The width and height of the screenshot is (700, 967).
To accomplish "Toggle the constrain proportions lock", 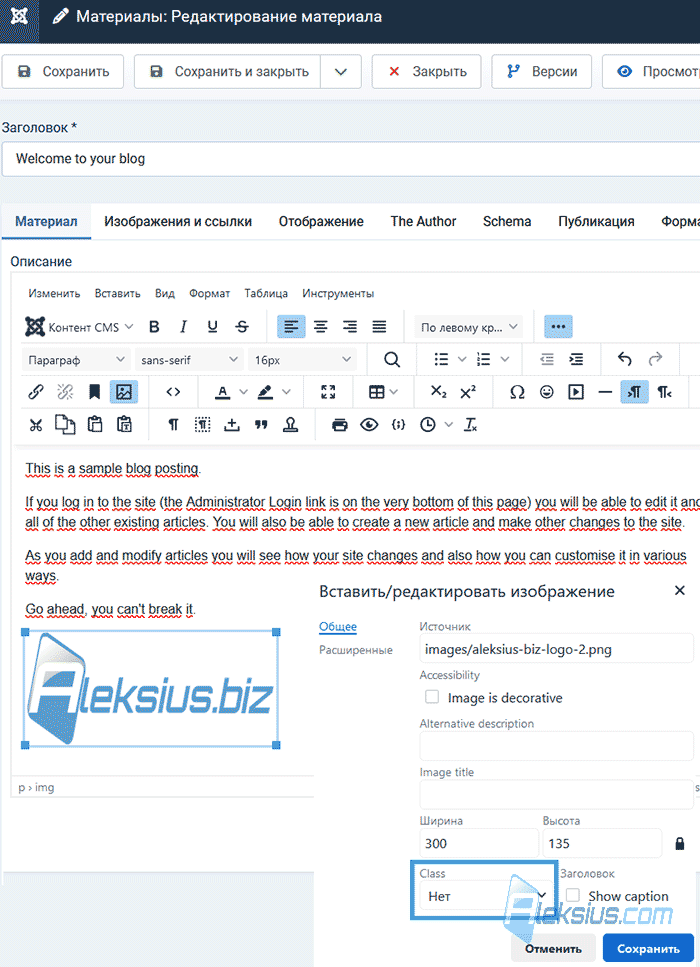I will (x=680, y=843).
